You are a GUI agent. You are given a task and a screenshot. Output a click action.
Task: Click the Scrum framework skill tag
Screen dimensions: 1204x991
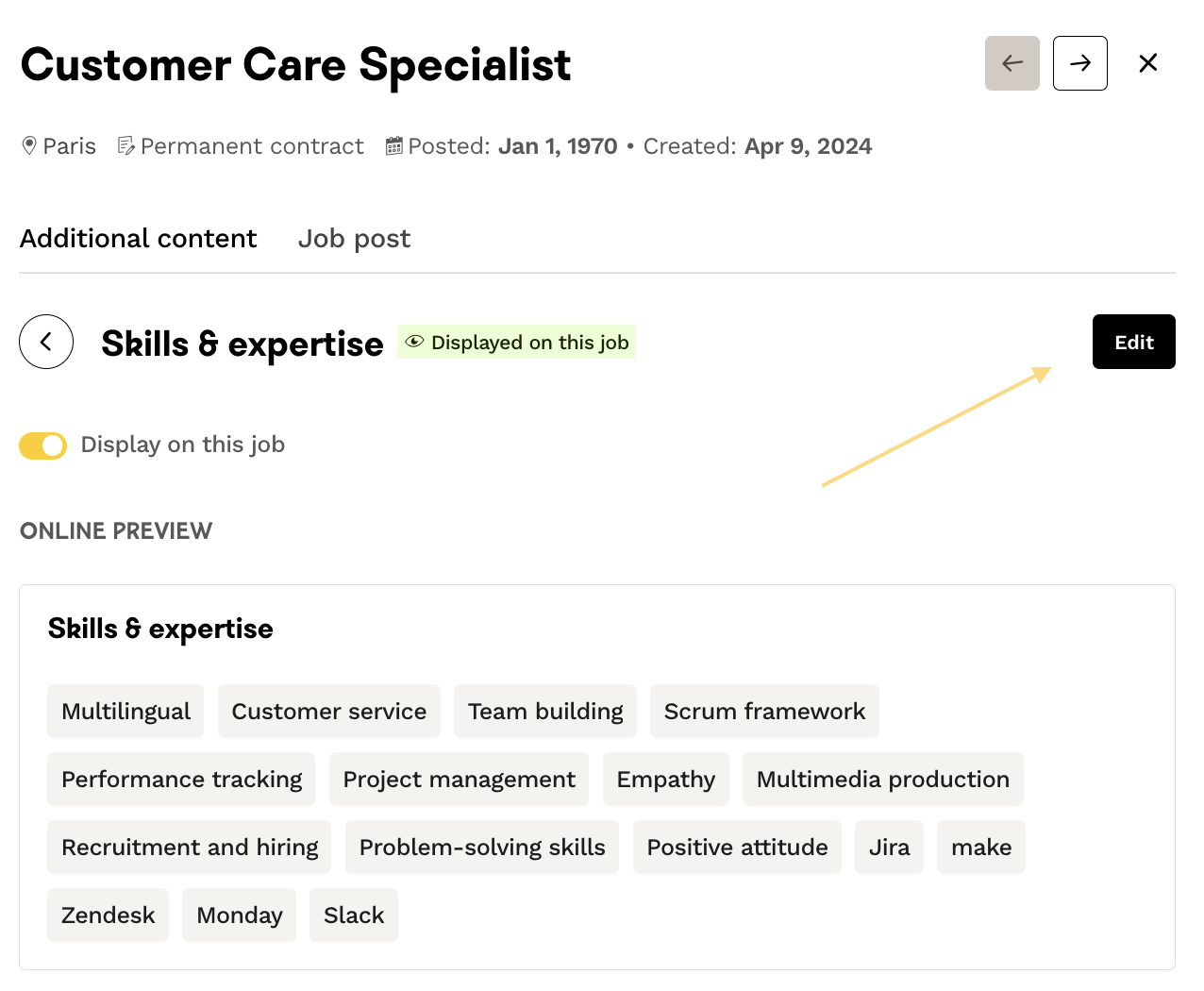764,712
